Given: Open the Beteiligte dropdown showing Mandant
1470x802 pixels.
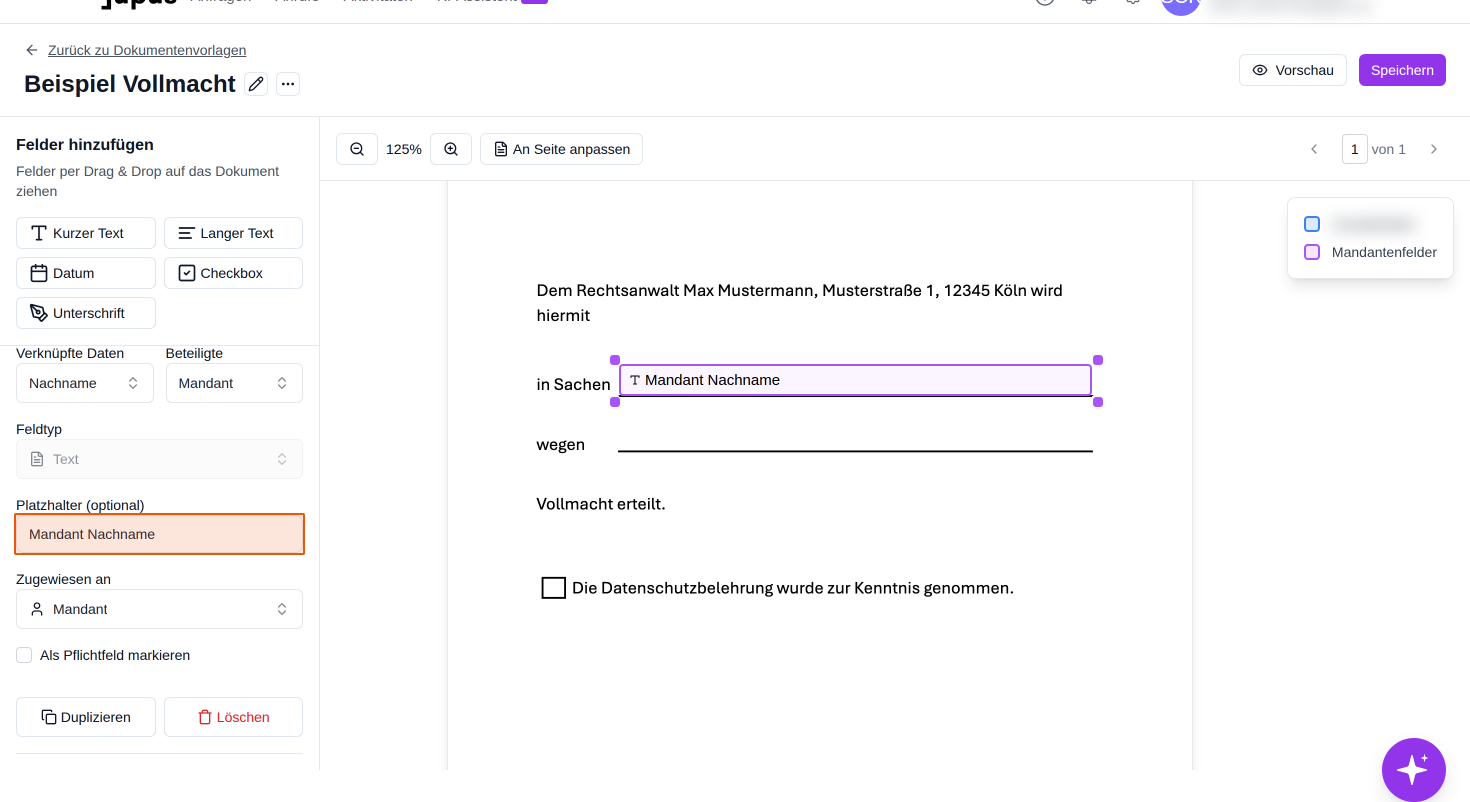Looking at the screenshot, I should pos(234,383).
